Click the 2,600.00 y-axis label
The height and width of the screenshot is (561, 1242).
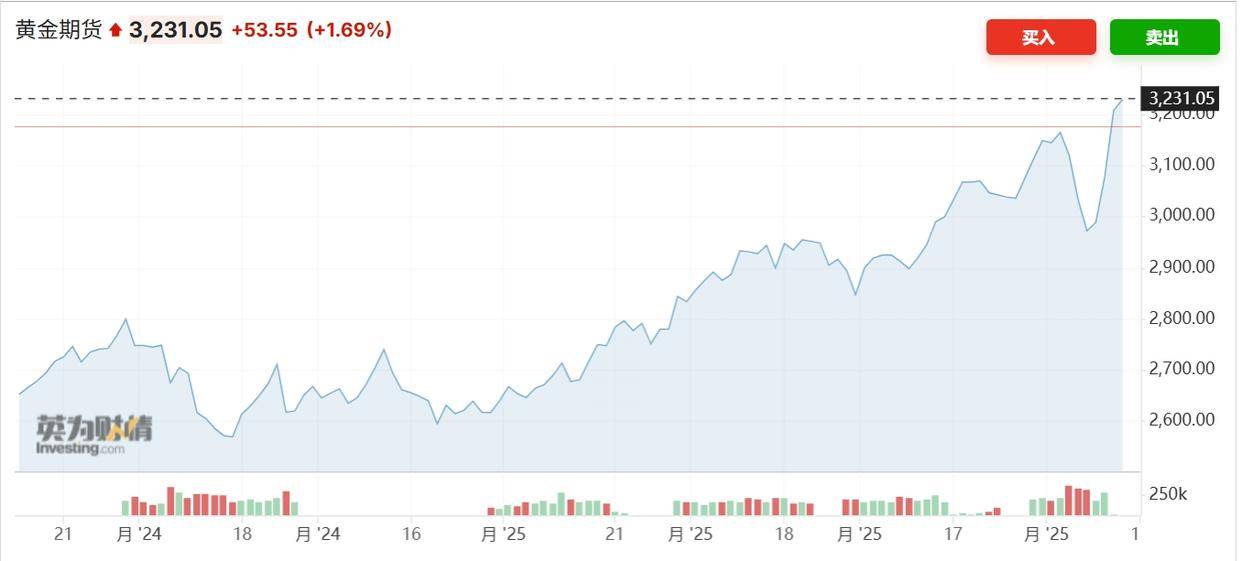click(x=1182, y=420)
